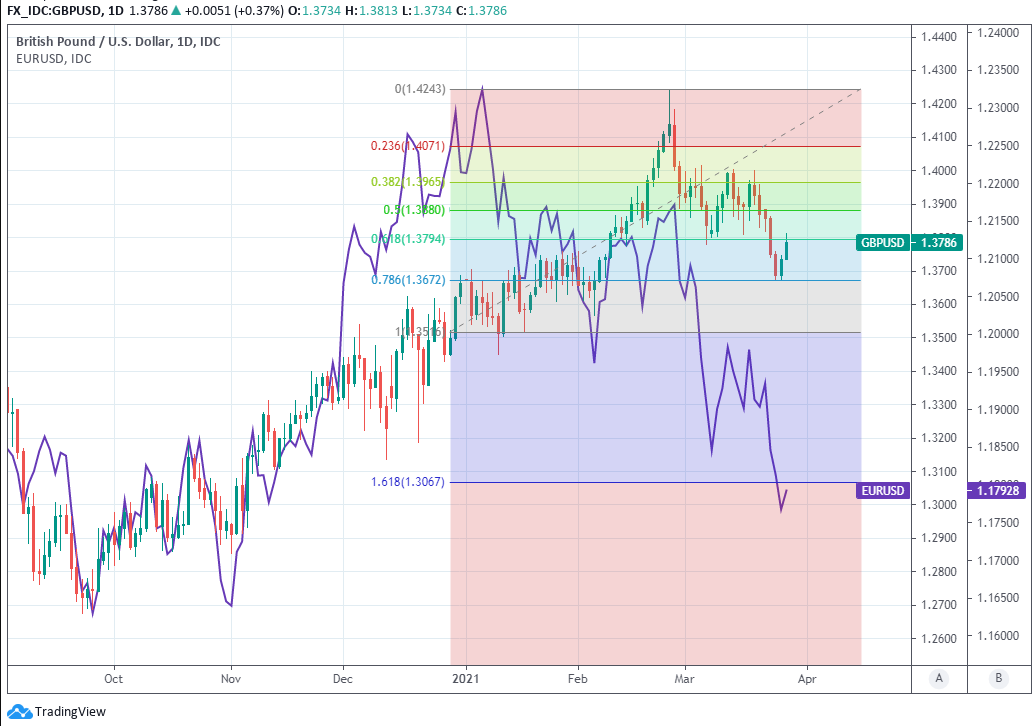This screenshot has height=726, width=1032.
Task: Click the EURUSD, IDC comparison legend
Action: point(54,59)
